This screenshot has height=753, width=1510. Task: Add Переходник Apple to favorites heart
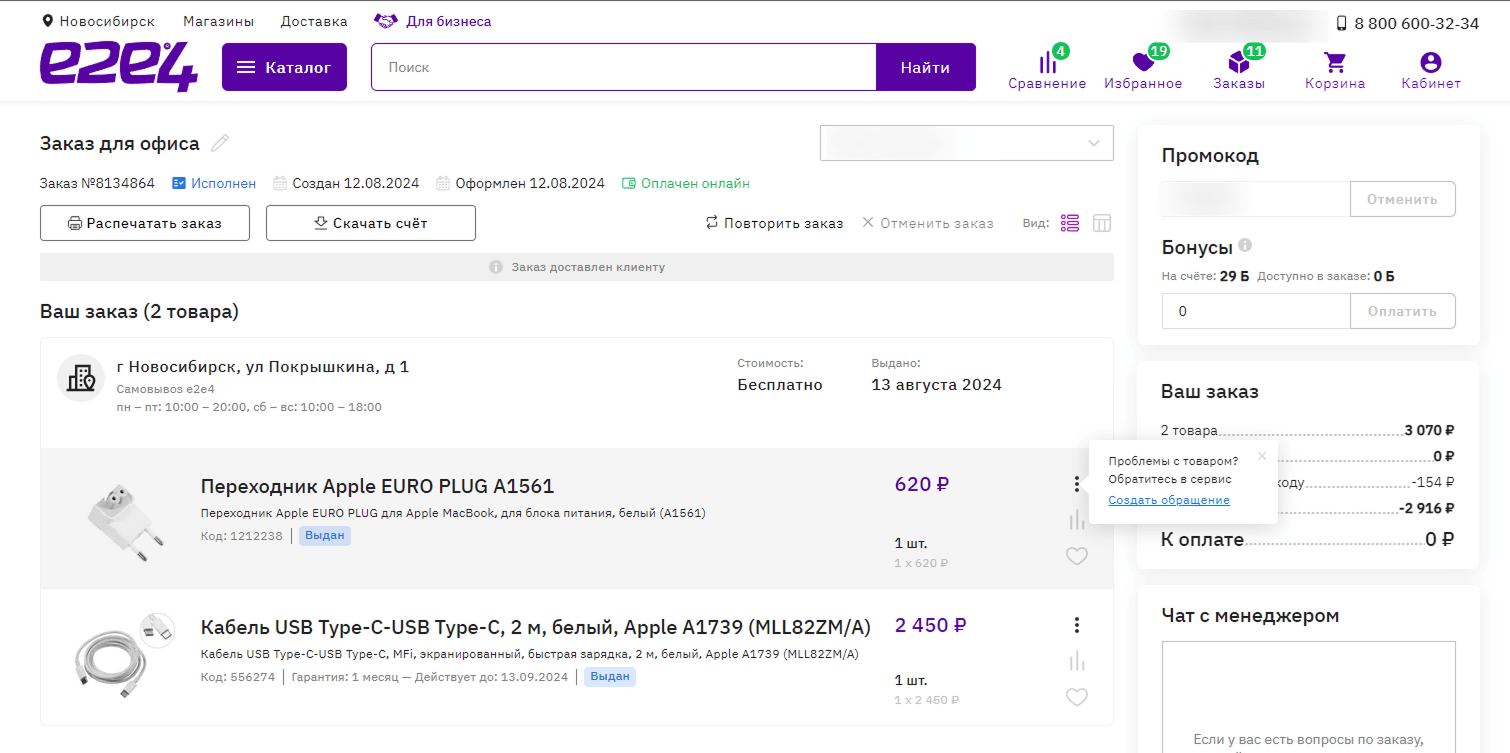click(1077, 557)
